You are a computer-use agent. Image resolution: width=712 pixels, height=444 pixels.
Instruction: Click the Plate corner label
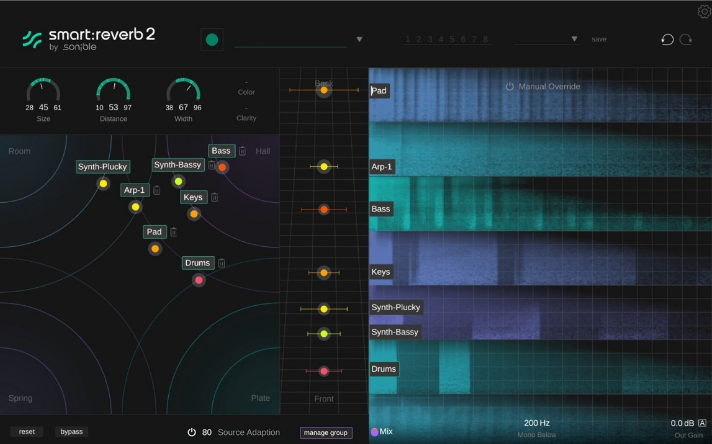pyautogui.click(x=261, y=398)
